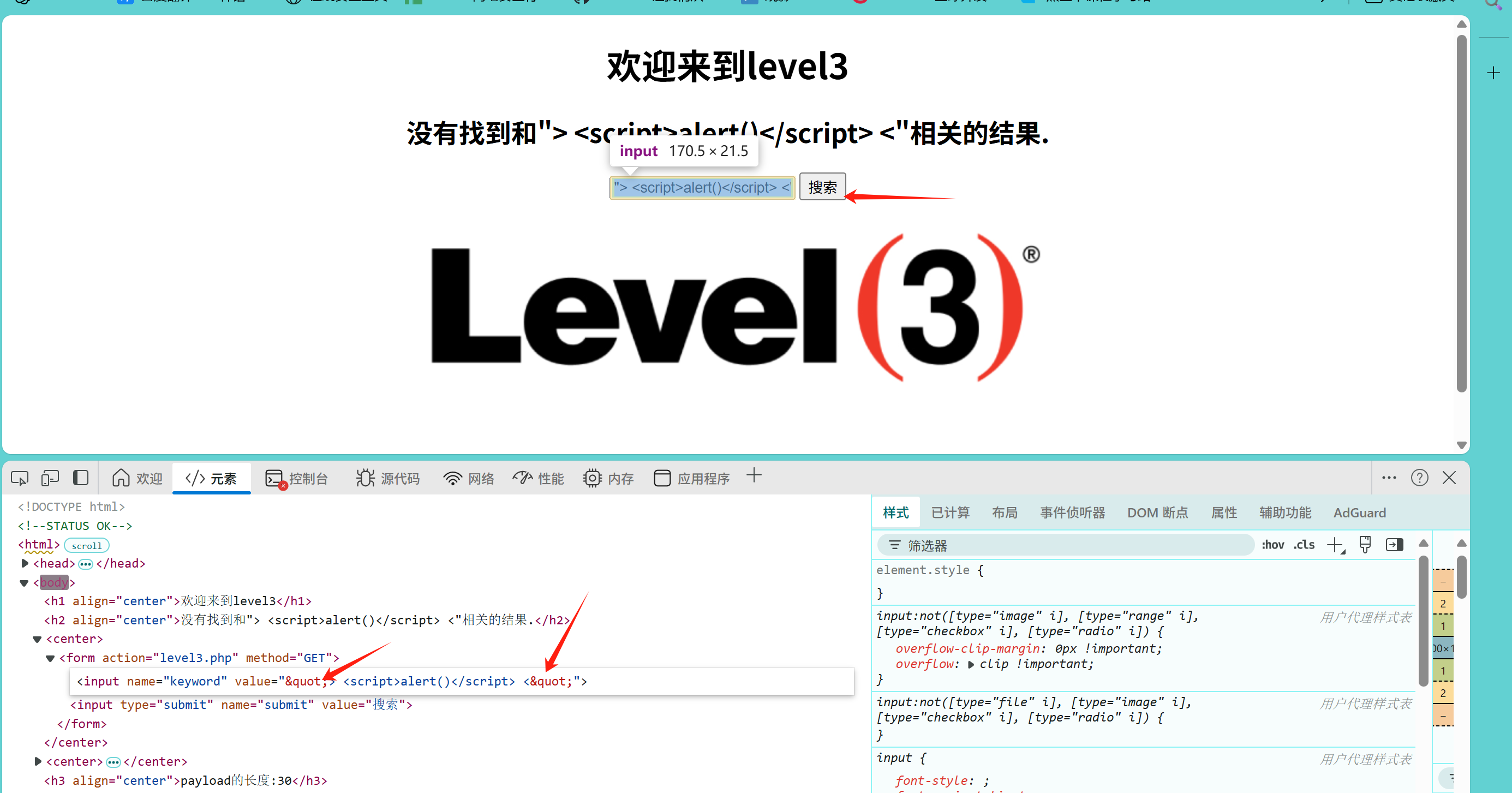Click the element state brush icon in Styles

point(1365,544)
